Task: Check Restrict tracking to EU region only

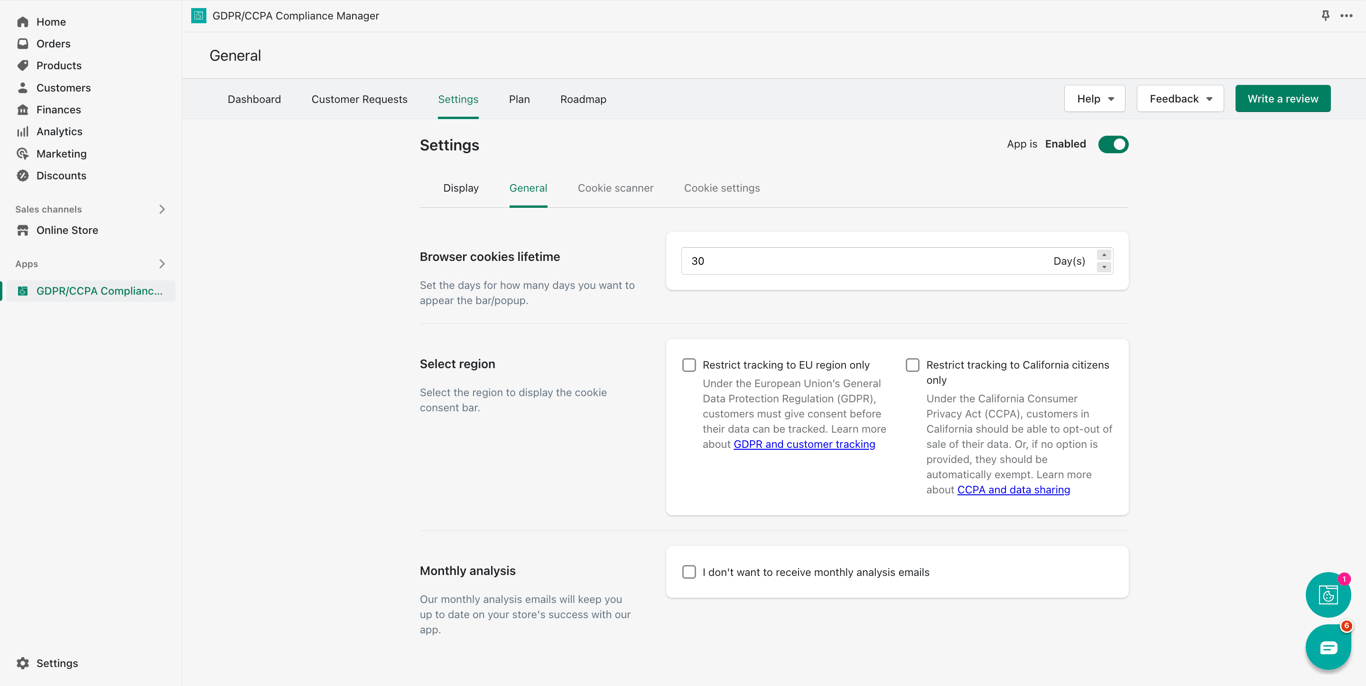Action: click(x=689, y=365)
